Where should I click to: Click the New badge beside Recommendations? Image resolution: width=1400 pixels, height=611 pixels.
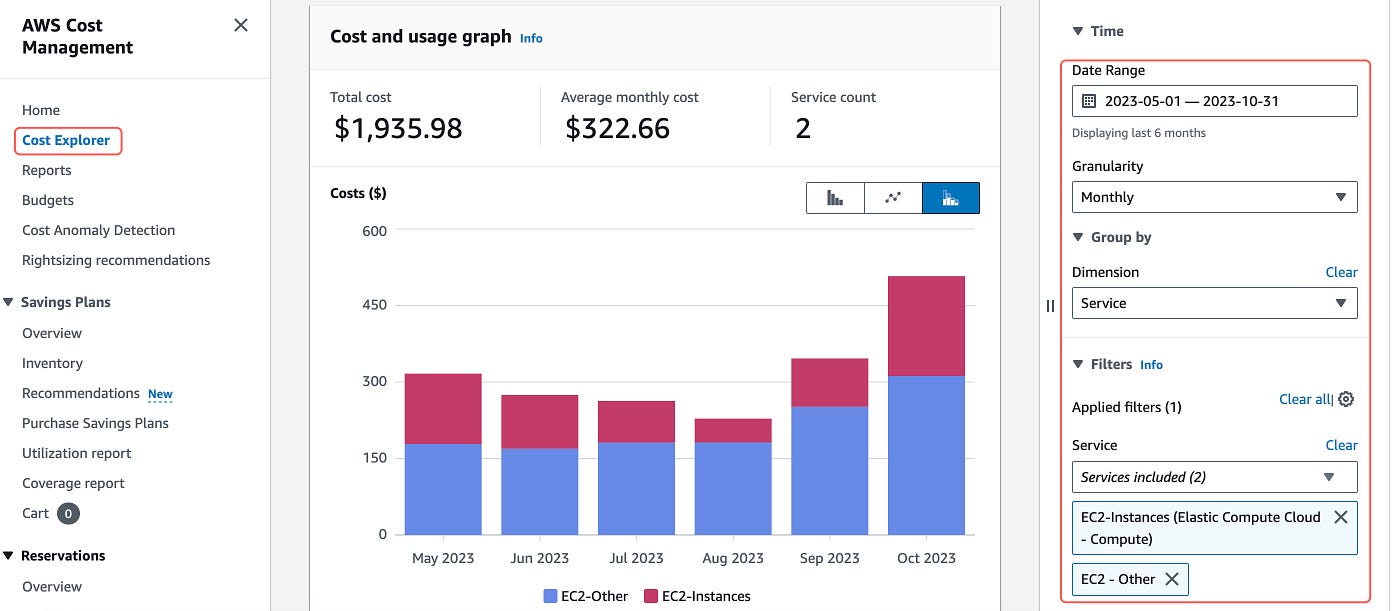(x=160, y=394)
